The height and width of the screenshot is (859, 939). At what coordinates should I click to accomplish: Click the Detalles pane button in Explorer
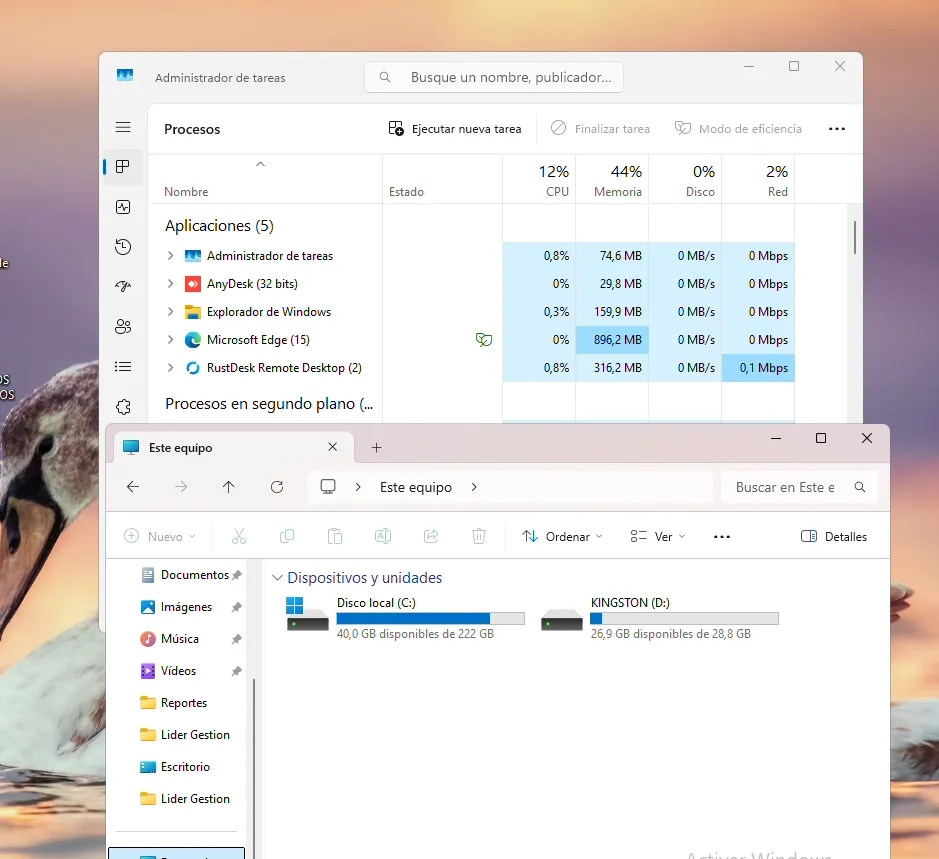(x=834, y=536)
